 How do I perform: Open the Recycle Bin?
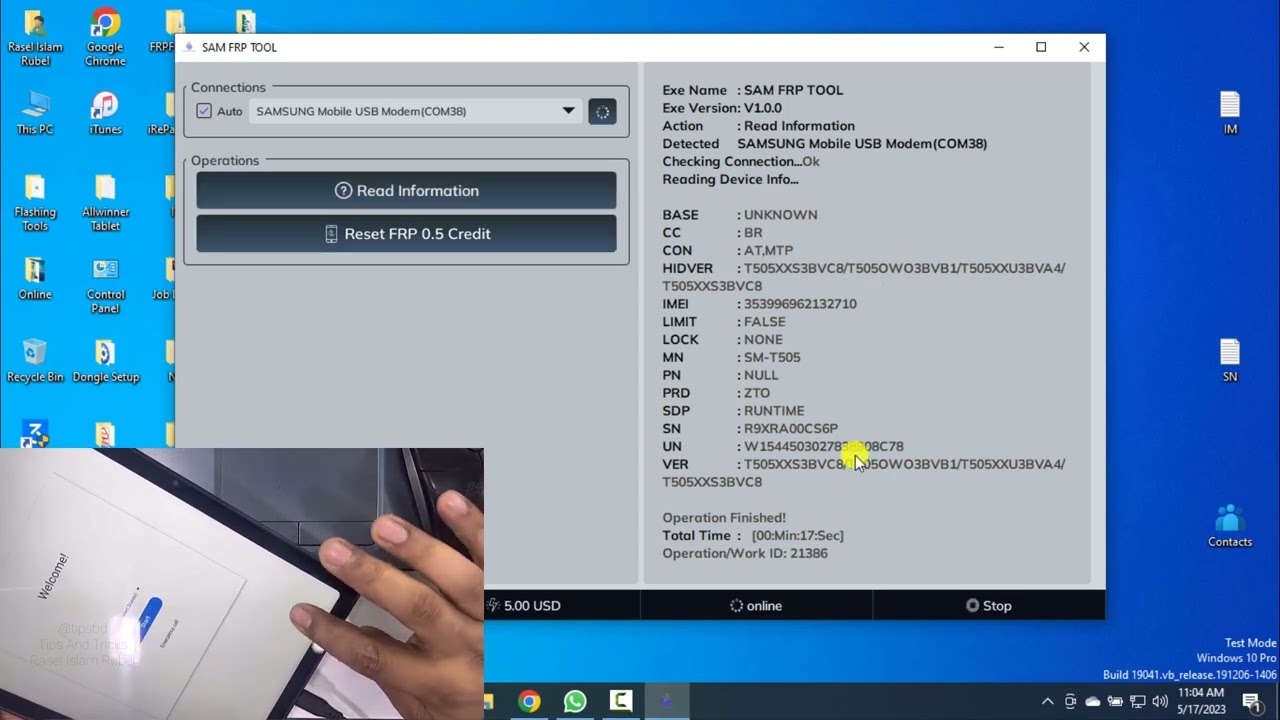click(35, 361)
